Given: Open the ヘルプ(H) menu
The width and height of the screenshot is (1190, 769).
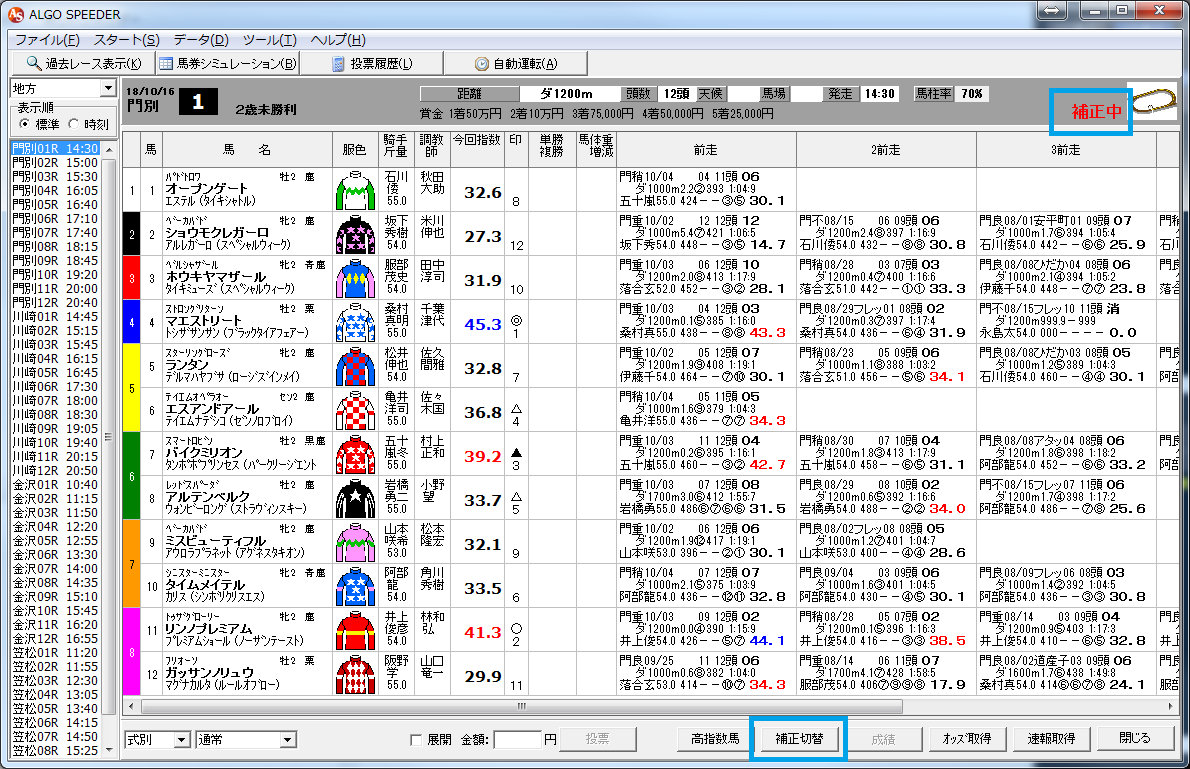Looking at the screenshot, I should point(338,39).
